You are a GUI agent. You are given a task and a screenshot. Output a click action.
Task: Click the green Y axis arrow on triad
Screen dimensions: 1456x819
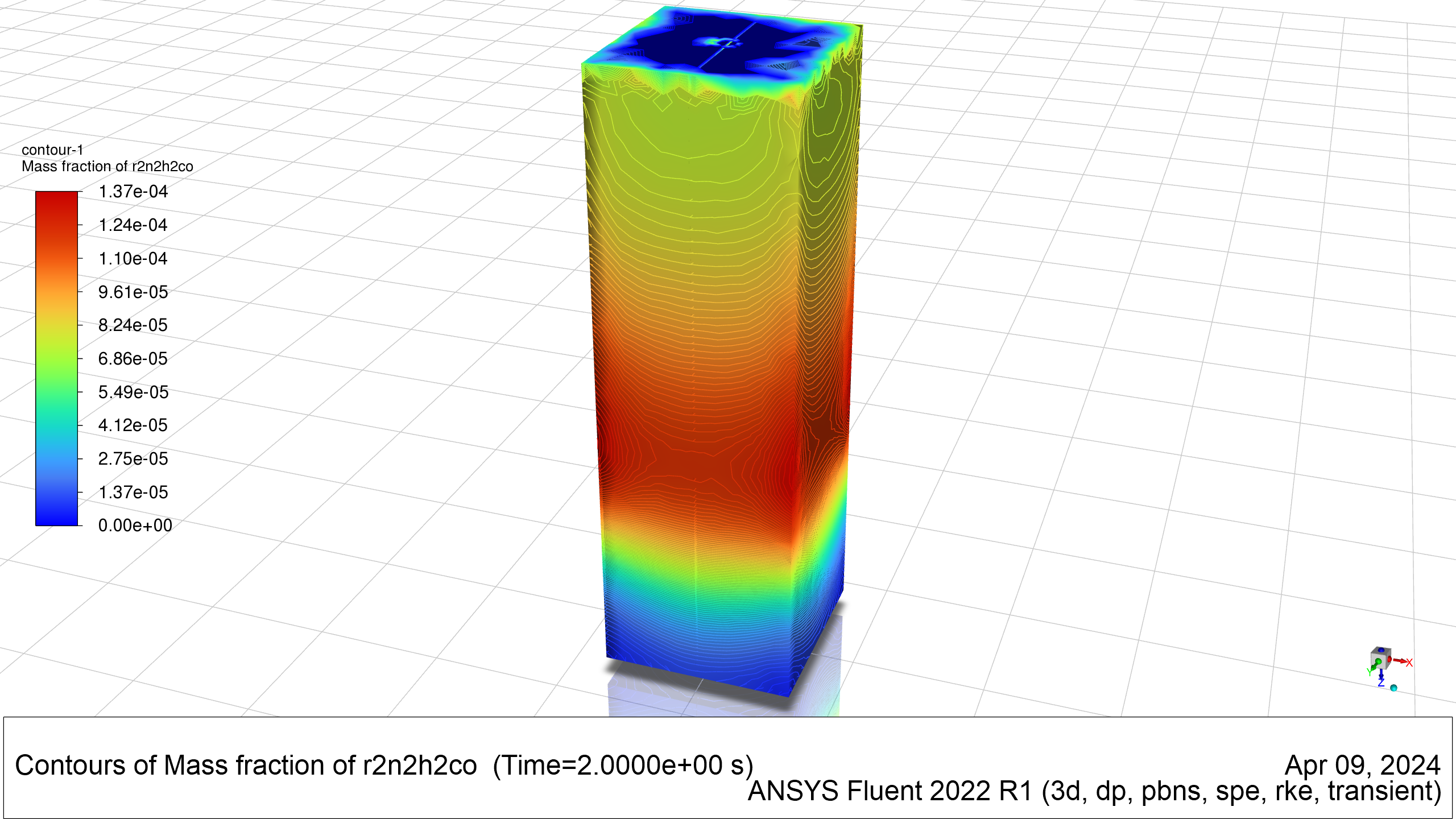pyautogui.click(x=1374, y=666)
